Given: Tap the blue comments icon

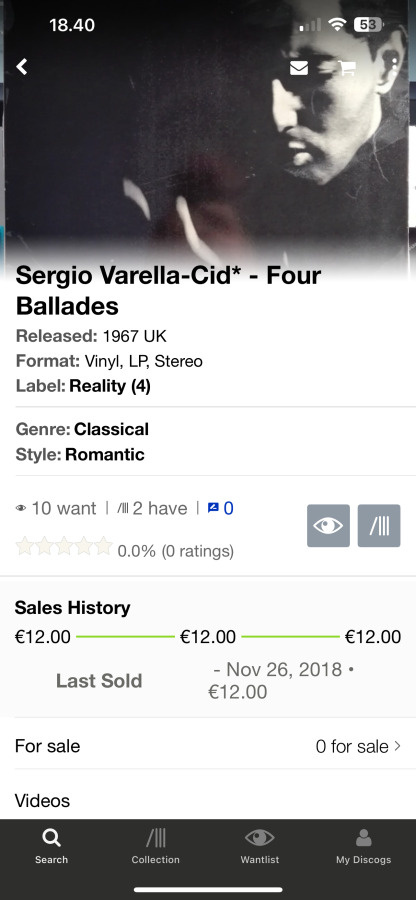Looking at the screenshot, I should (x=213, y=508).
